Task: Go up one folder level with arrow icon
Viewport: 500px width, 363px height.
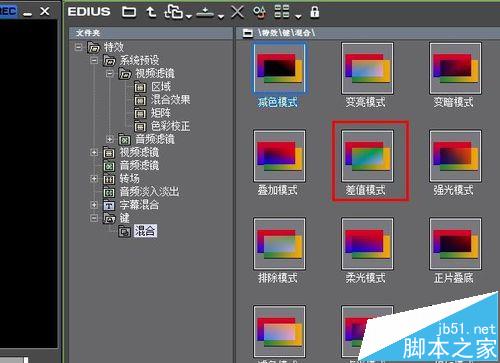Action: click(151, 12)
